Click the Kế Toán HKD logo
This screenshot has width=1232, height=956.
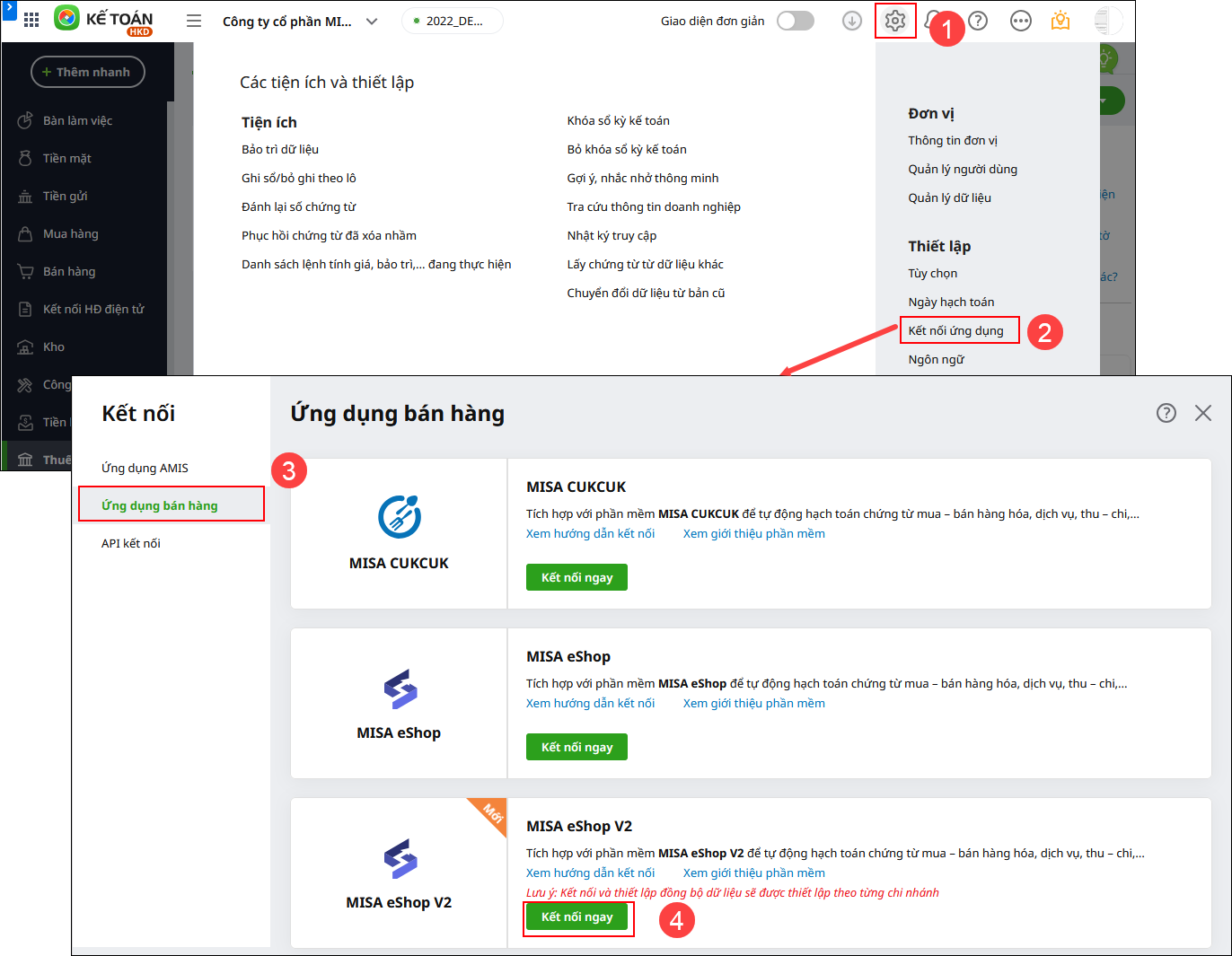(x=103, y=20)
